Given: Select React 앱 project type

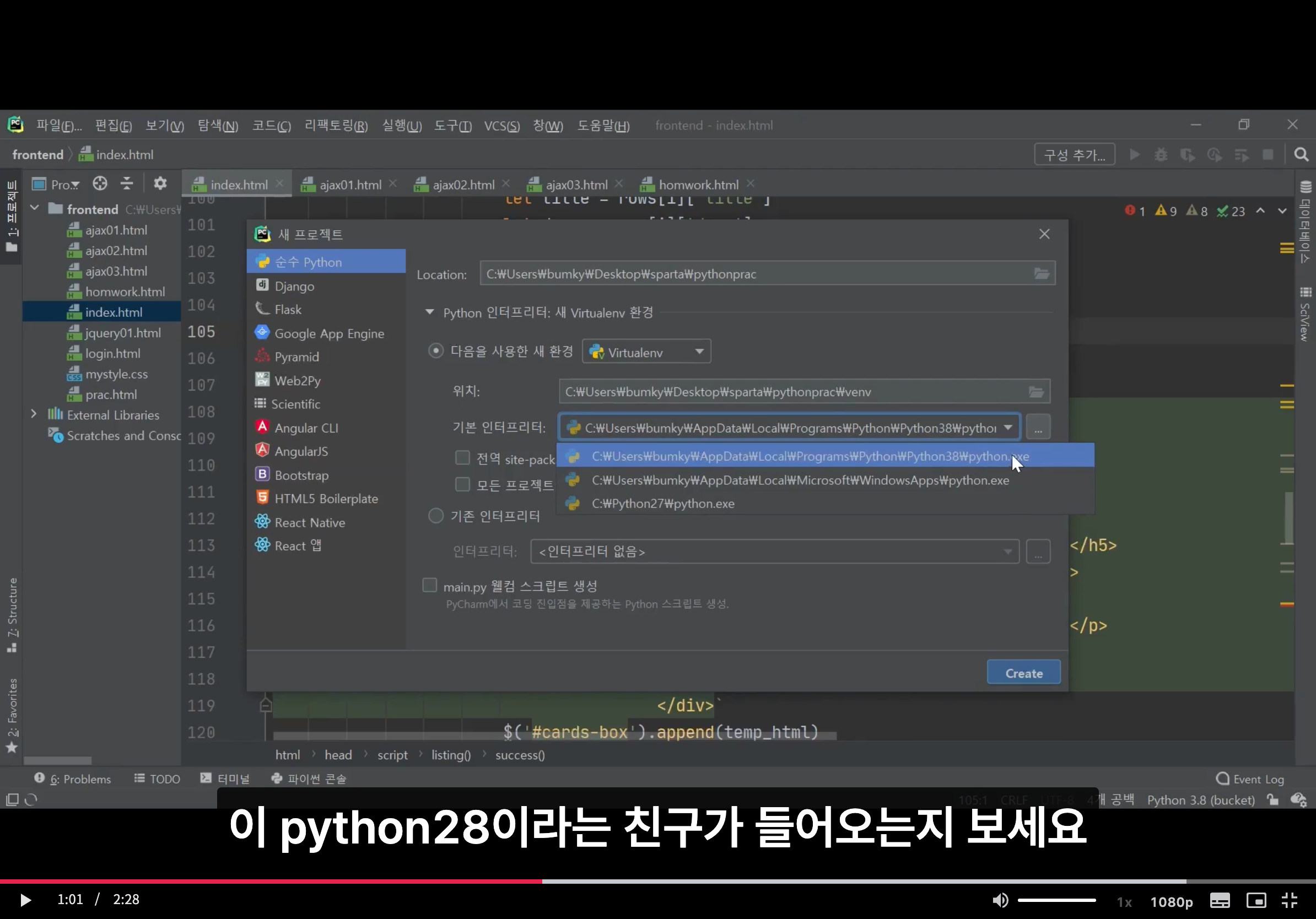Looking at the screenshot, I should click(x=326, y=545).
